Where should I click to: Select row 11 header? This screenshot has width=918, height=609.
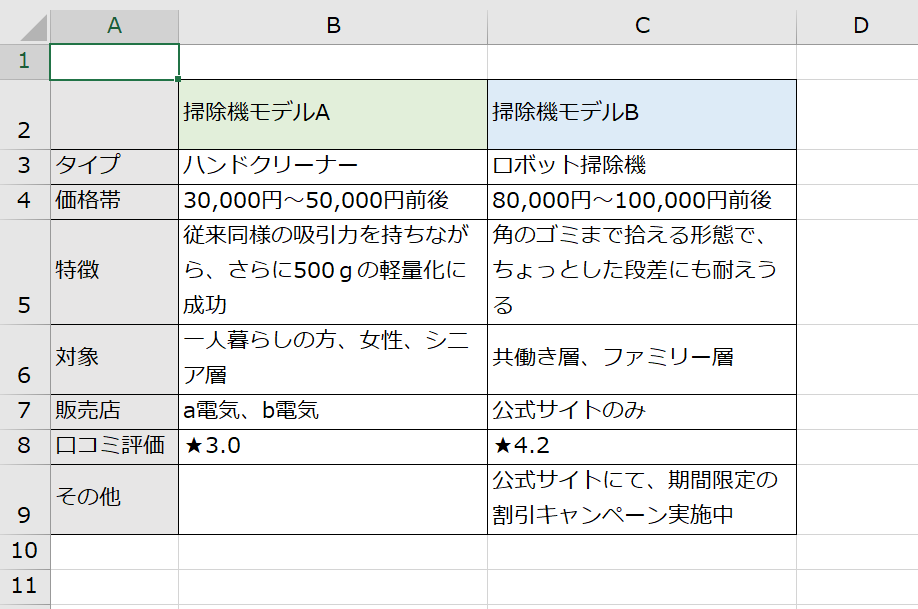25,586
